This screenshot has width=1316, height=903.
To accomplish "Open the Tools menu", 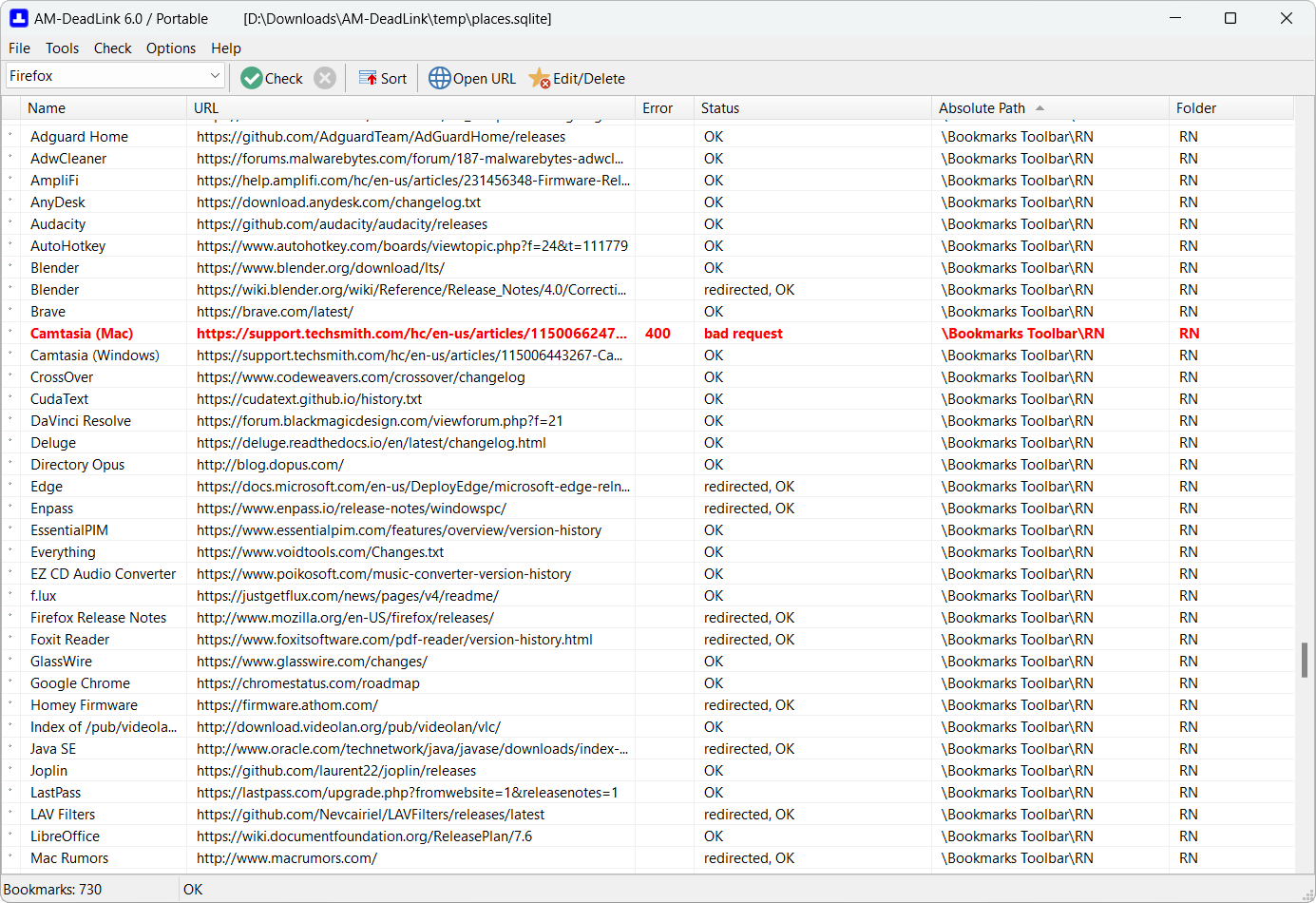I will (x=62, y=48).
